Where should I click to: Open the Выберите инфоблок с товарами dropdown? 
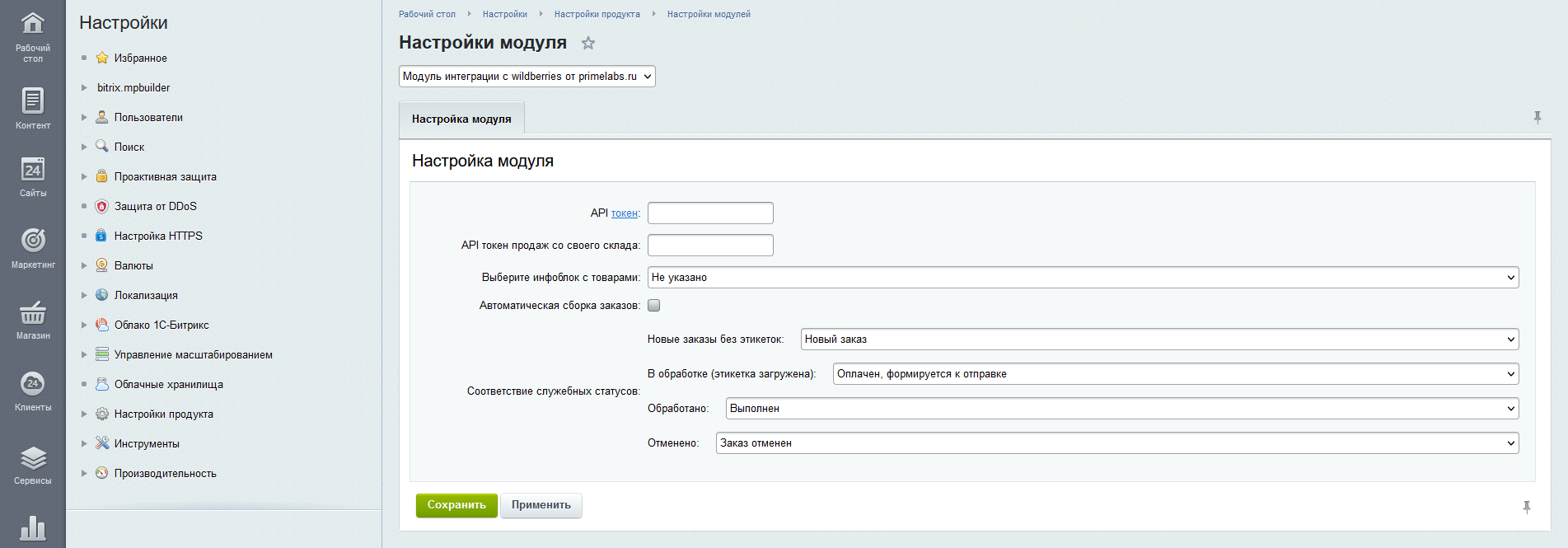point(1083,278)
